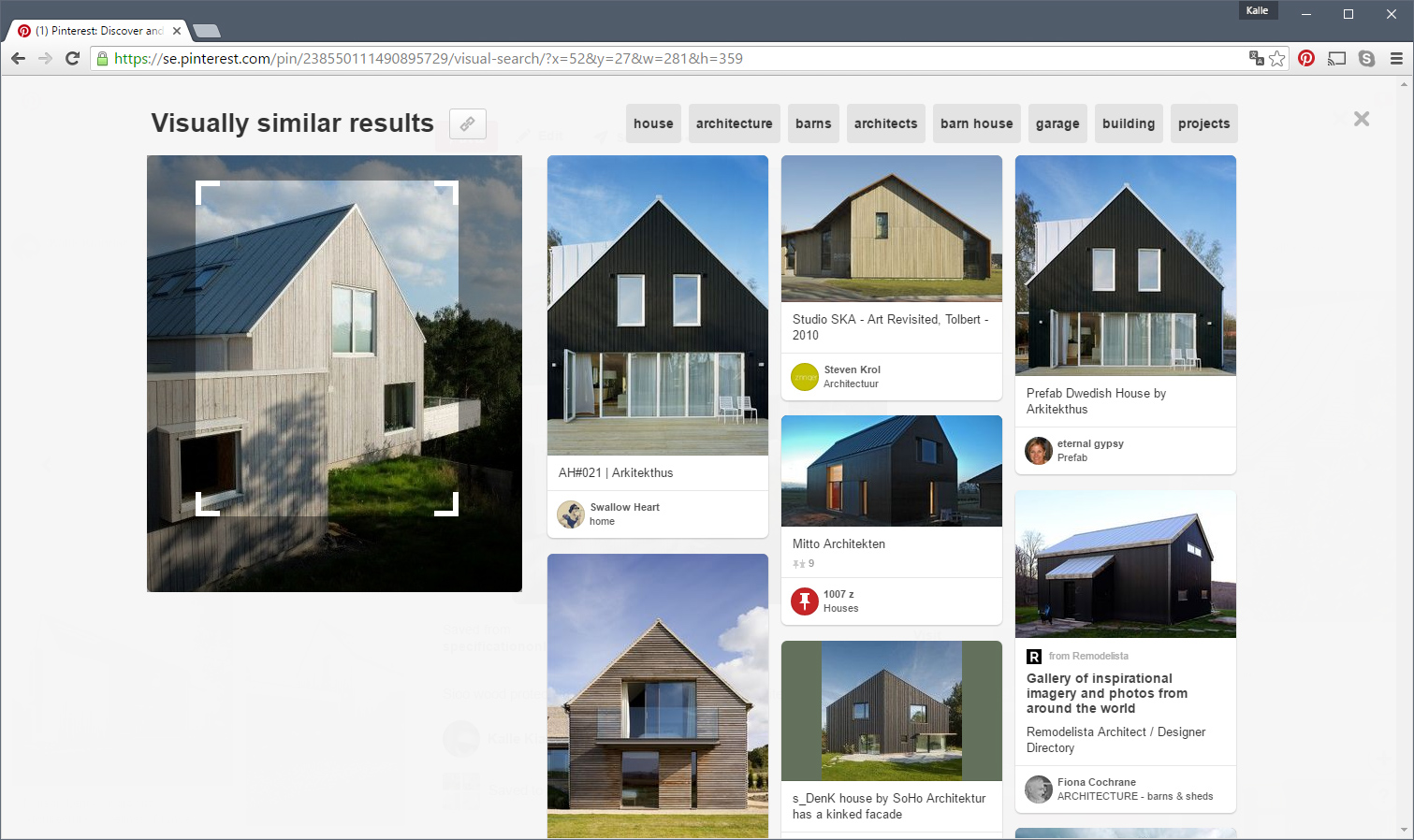The width and height of the screenshot is (1414, 840).
Task: Open the Chrome hamburger menu
Action: [1396, 58]
